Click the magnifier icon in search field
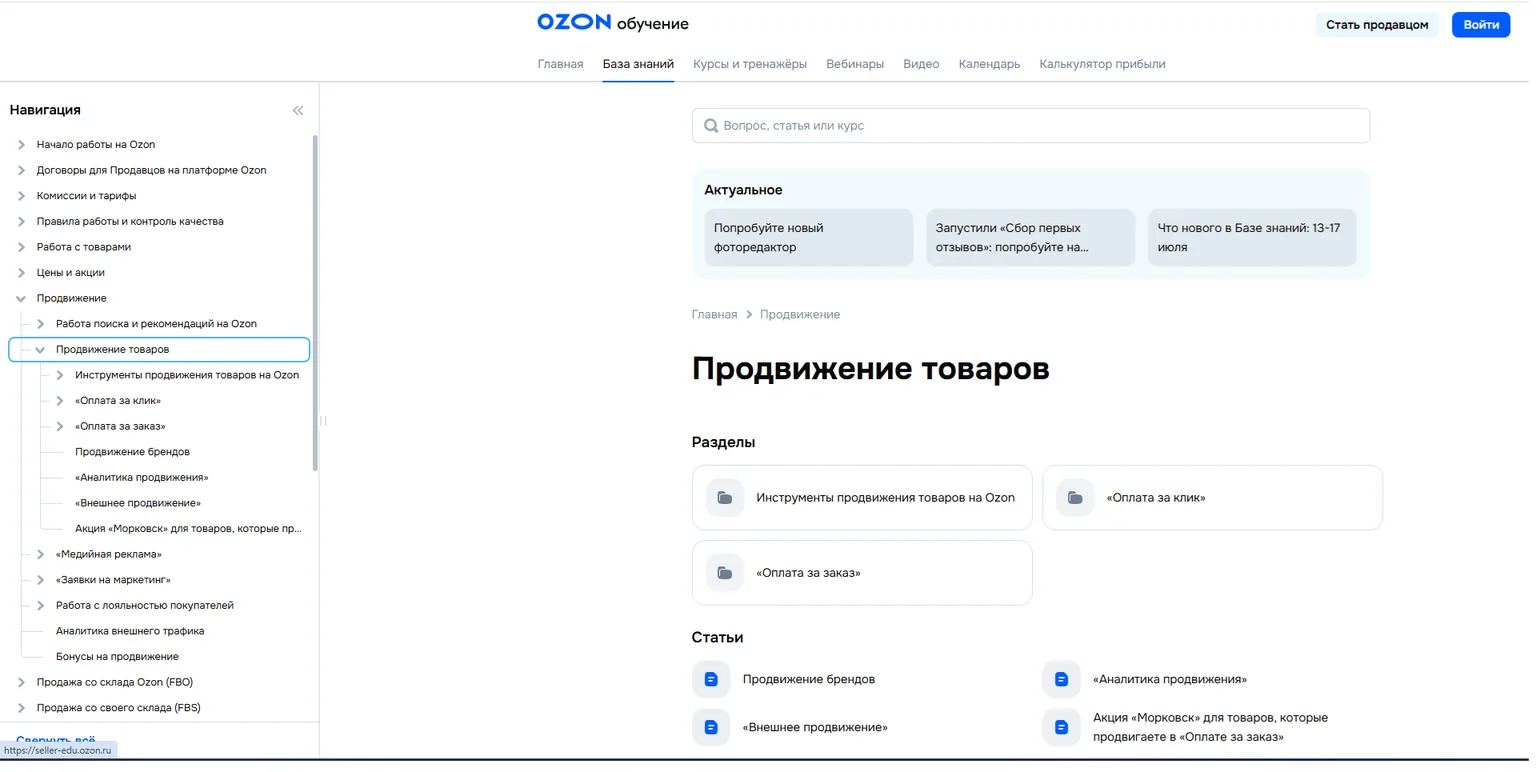 (x=711, y=126)
